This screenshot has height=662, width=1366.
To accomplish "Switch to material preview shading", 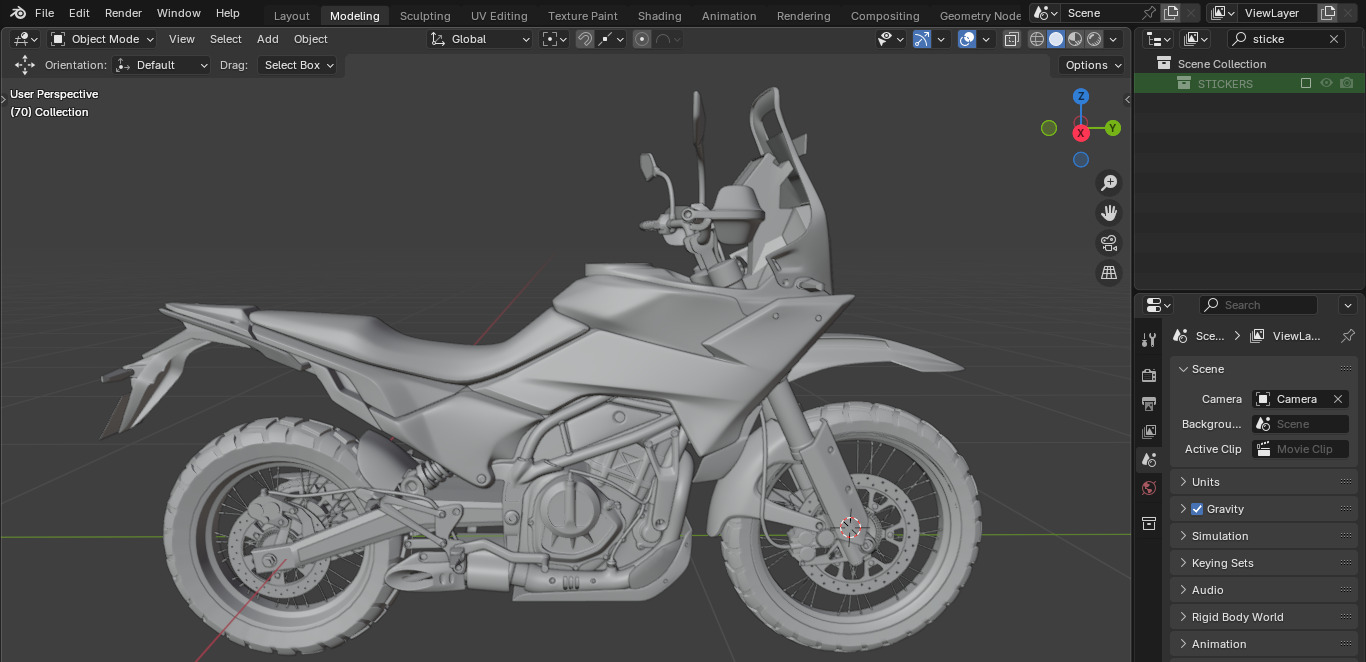I will point(1075,39).
